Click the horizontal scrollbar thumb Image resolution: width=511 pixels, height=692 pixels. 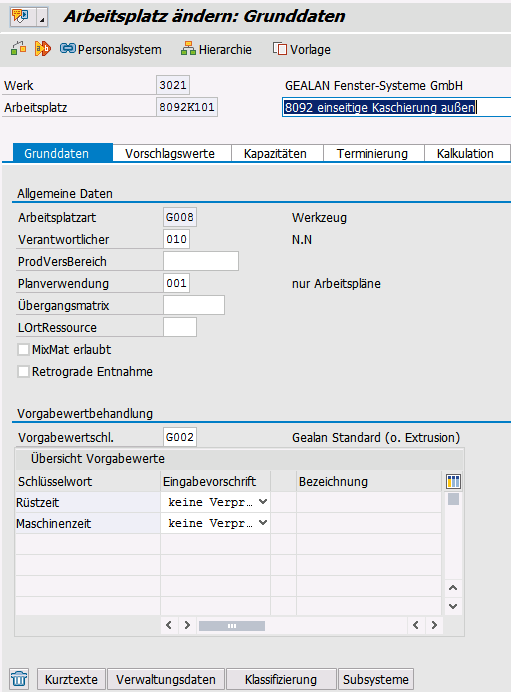click(x=232, y=626)
